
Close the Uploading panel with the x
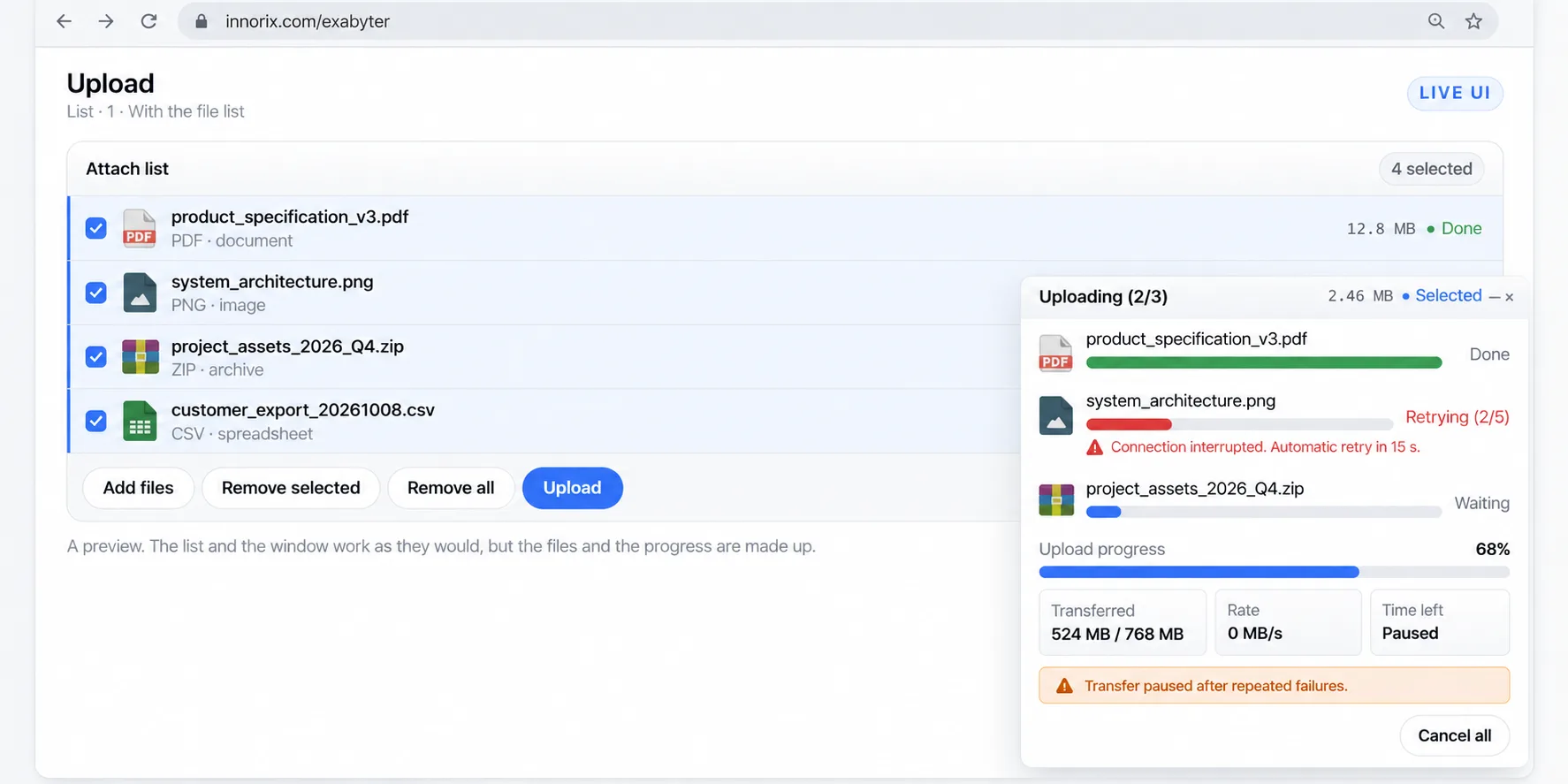coord(1510,297)
